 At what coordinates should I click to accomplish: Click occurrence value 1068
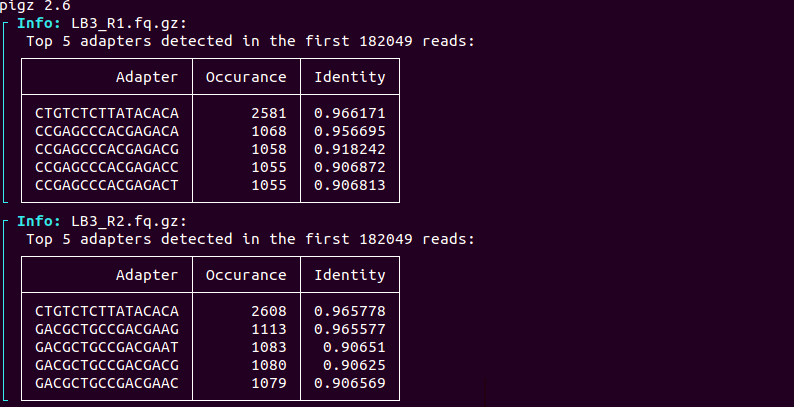[269, 131]
